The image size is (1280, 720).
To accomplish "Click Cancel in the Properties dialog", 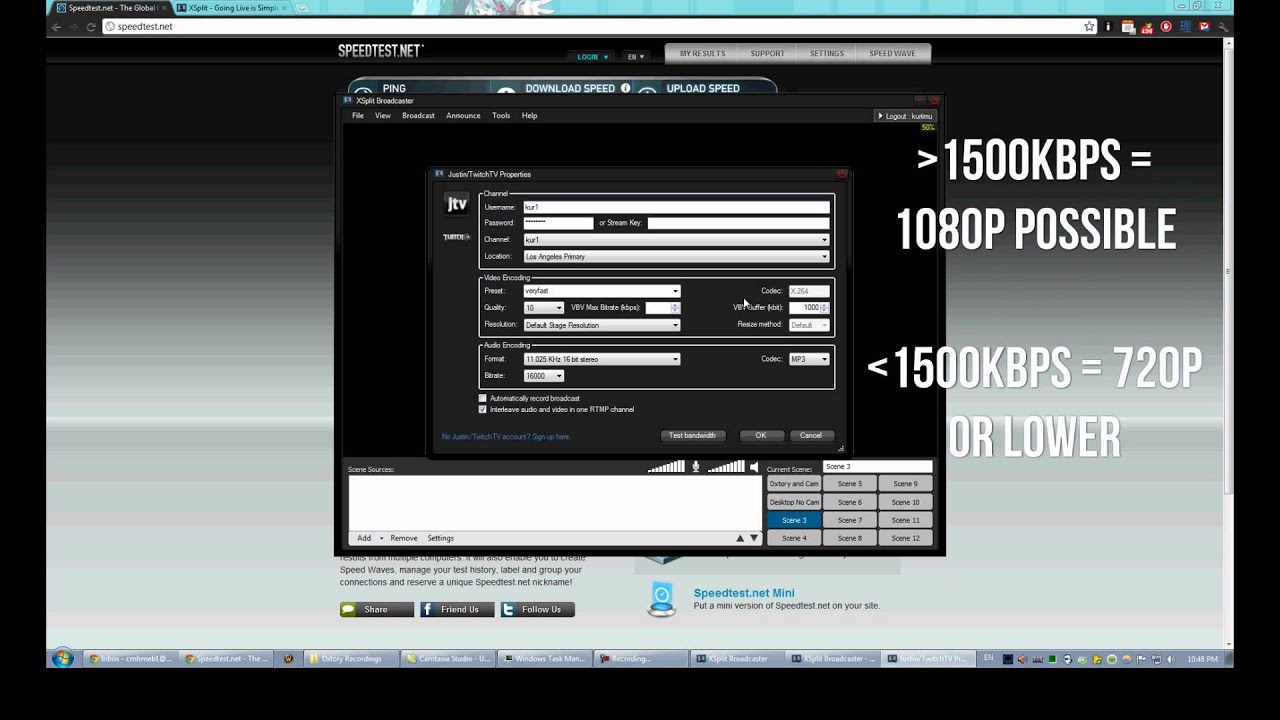I will pos(811,435).
